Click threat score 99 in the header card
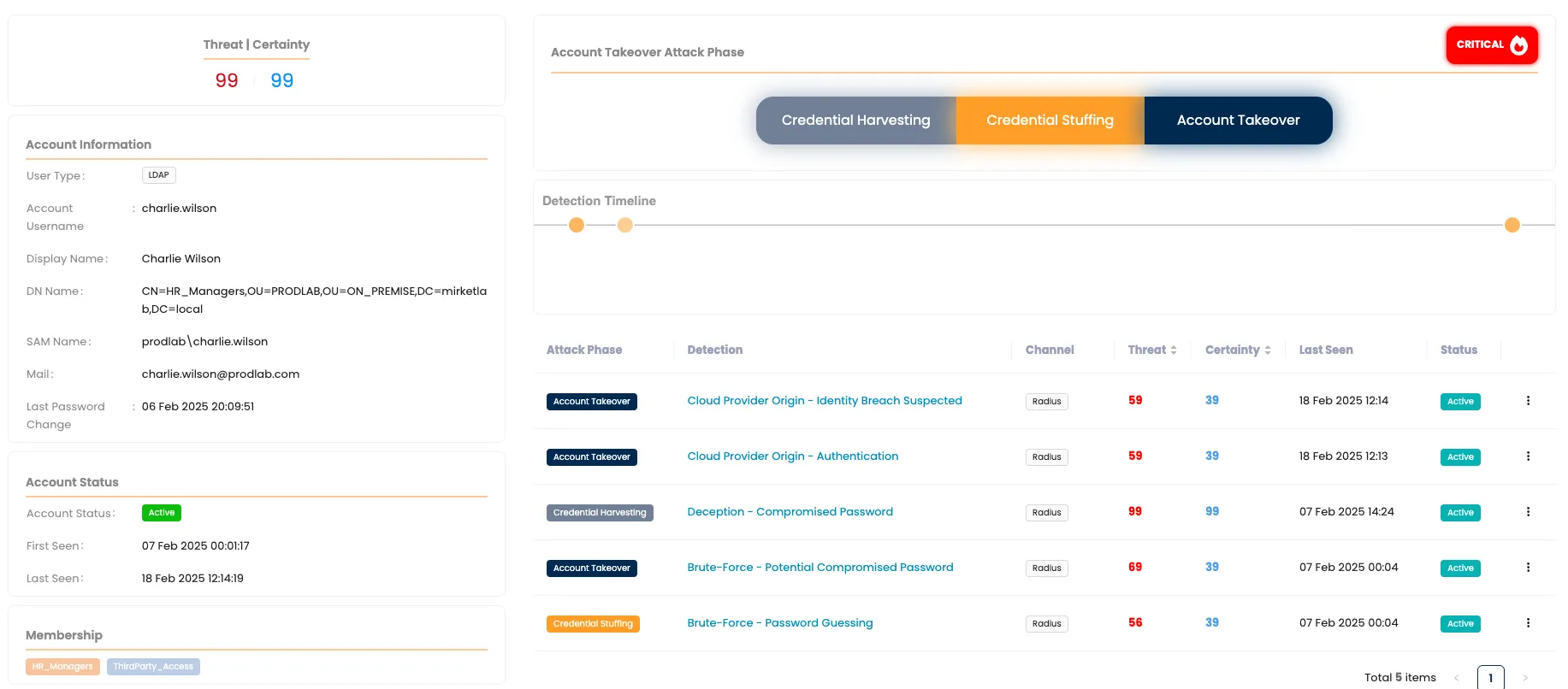The width and height of the screenshot is (1568, 689). click(x=227, y=80)
